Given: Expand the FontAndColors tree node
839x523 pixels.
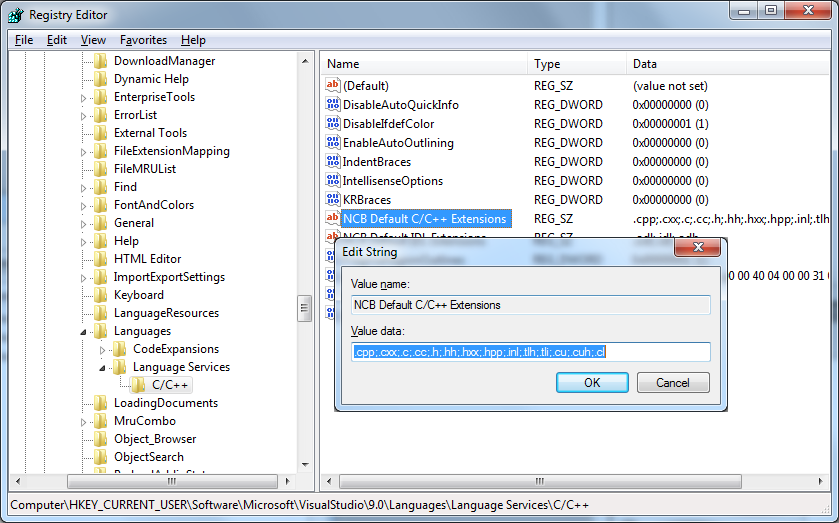Looking at the screenshot, I should (83, 206).
